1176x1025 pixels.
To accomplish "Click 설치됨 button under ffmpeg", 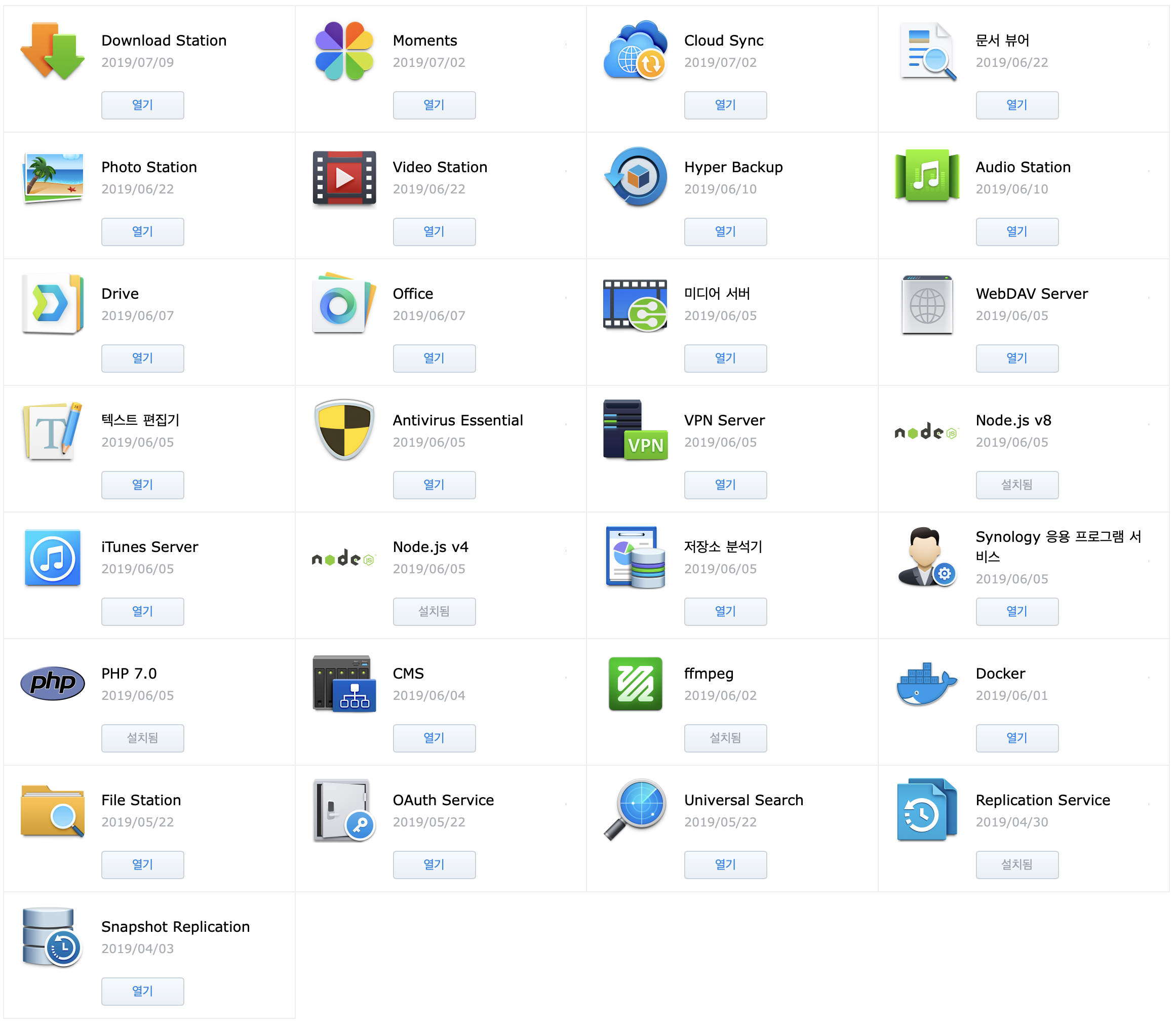I will [x=725, y=738].
